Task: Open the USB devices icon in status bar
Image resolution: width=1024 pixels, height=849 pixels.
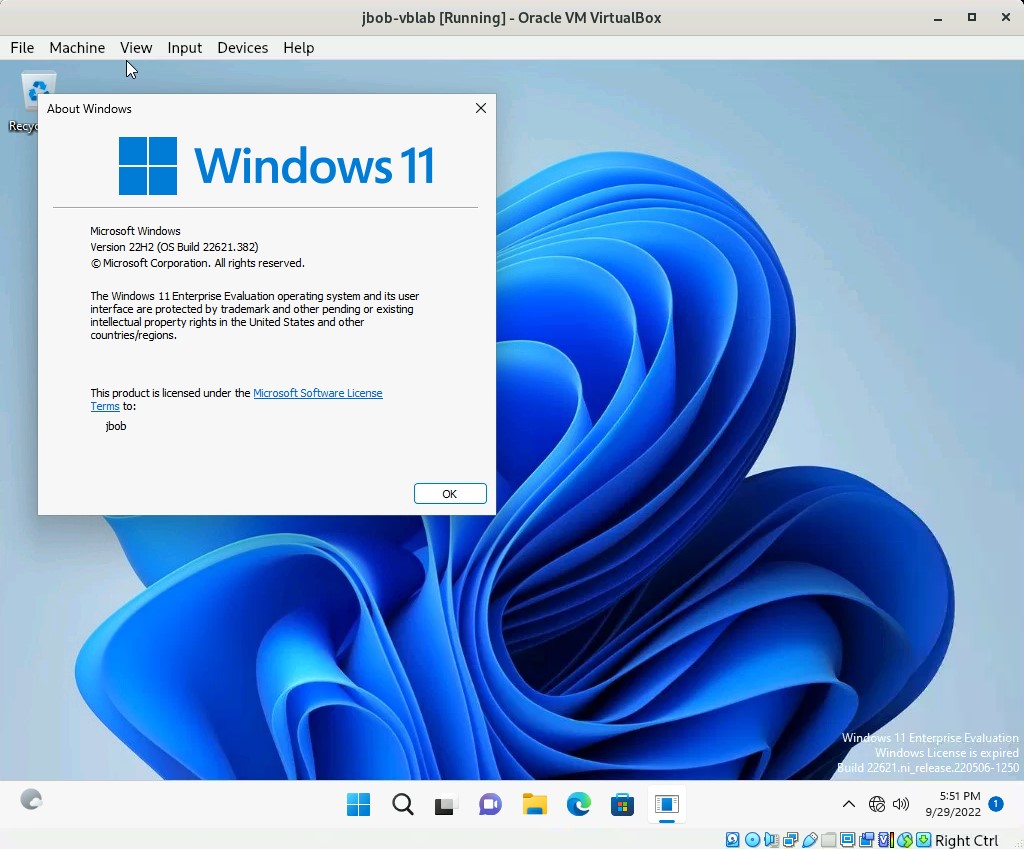Action: [809, 840]
